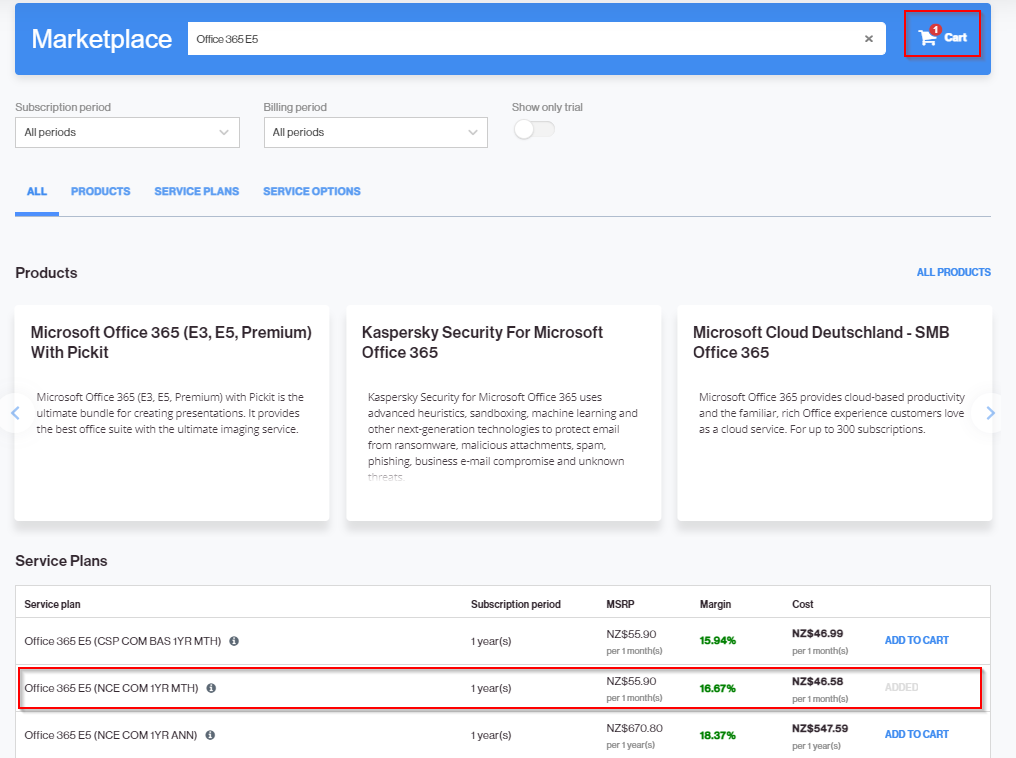The height and width of the screenshot is (758, 1016).
Task: Select Office 365 E5 (NCE COM 1YR MTH) plan name
Action: tap(111, 688)
